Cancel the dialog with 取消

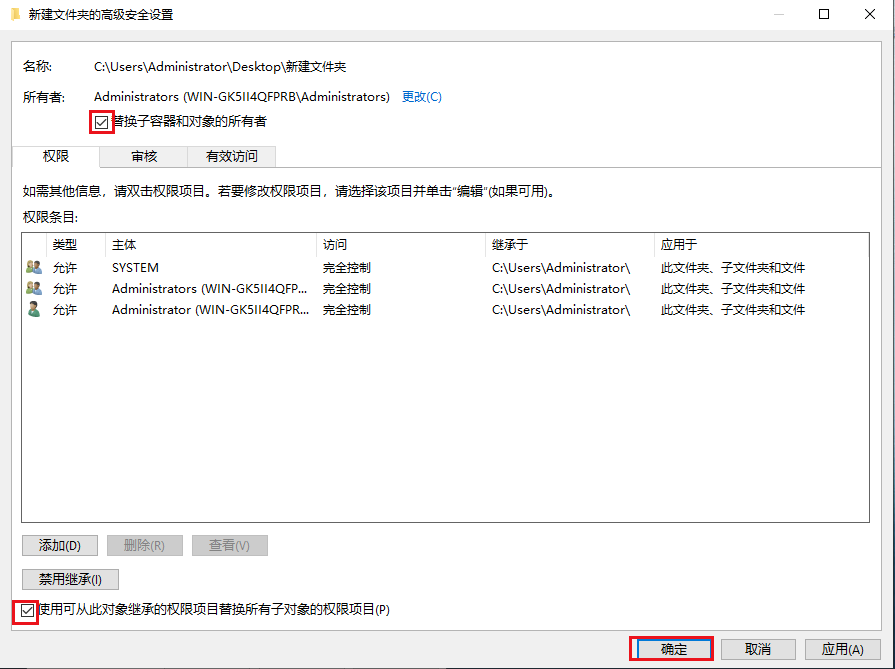[758, 649]
